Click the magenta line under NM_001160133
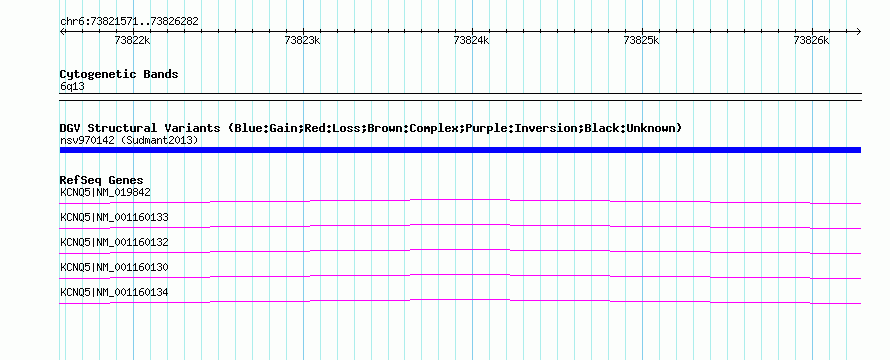 [460, 226]
